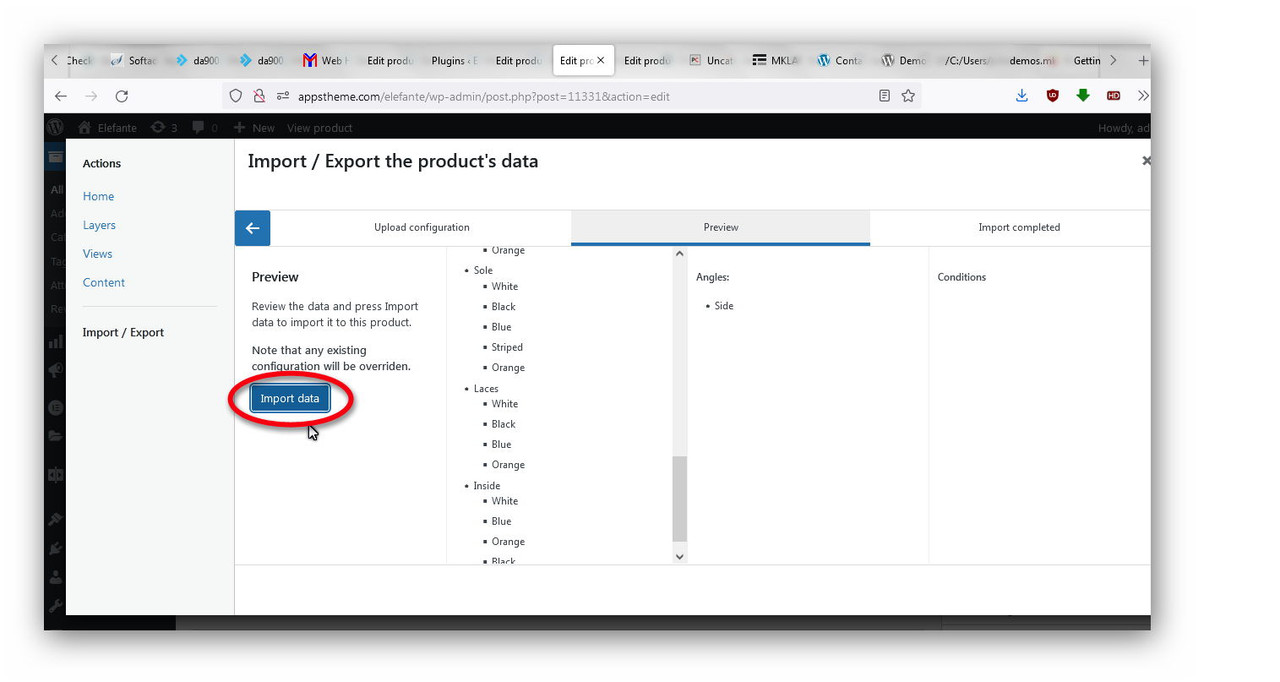Show more toolbar tools overflow chevron
The width and height of the screenshot is (1280, 682).
coord(1143,96)
